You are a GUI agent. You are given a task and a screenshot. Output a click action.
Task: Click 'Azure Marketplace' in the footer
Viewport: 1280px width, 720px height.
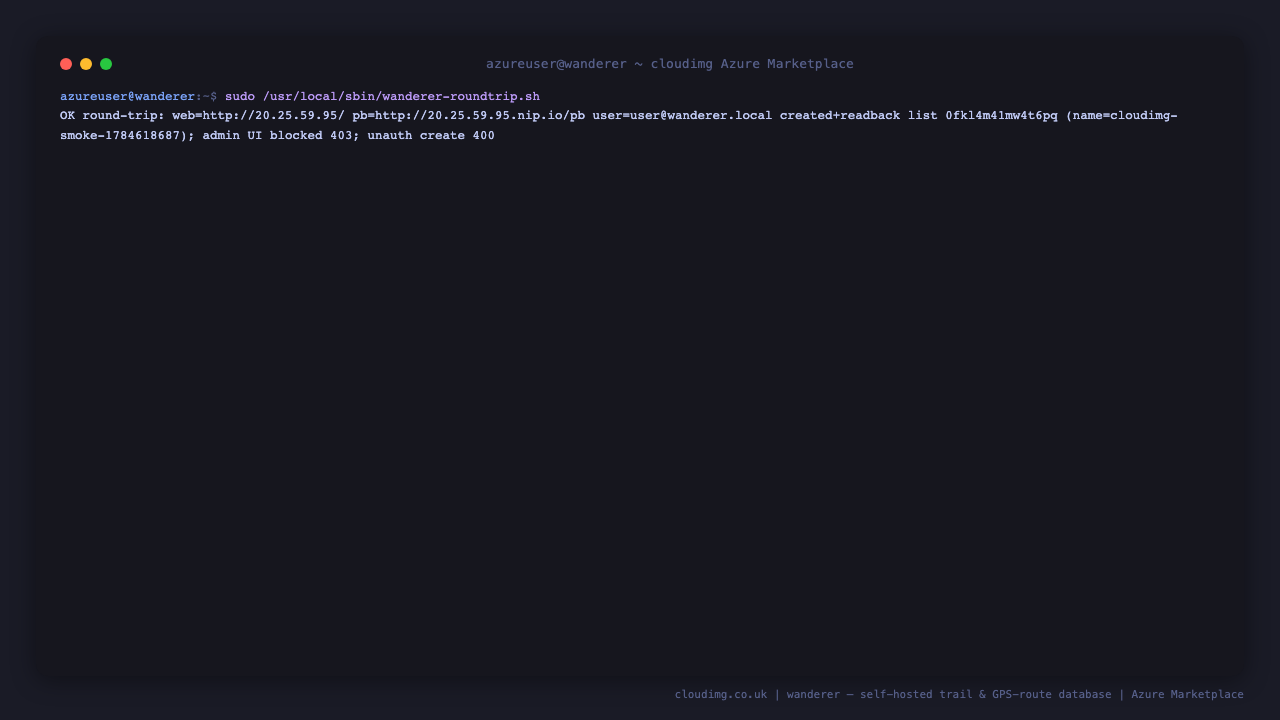click(1188, 695)
